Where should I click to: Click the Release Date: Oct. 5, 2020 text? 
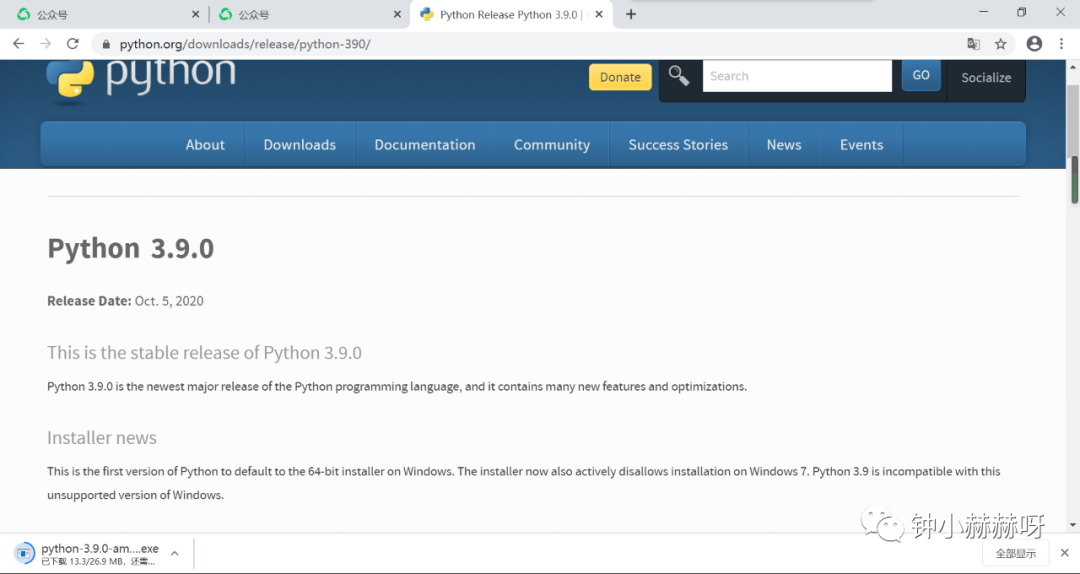tap(125, 300)
